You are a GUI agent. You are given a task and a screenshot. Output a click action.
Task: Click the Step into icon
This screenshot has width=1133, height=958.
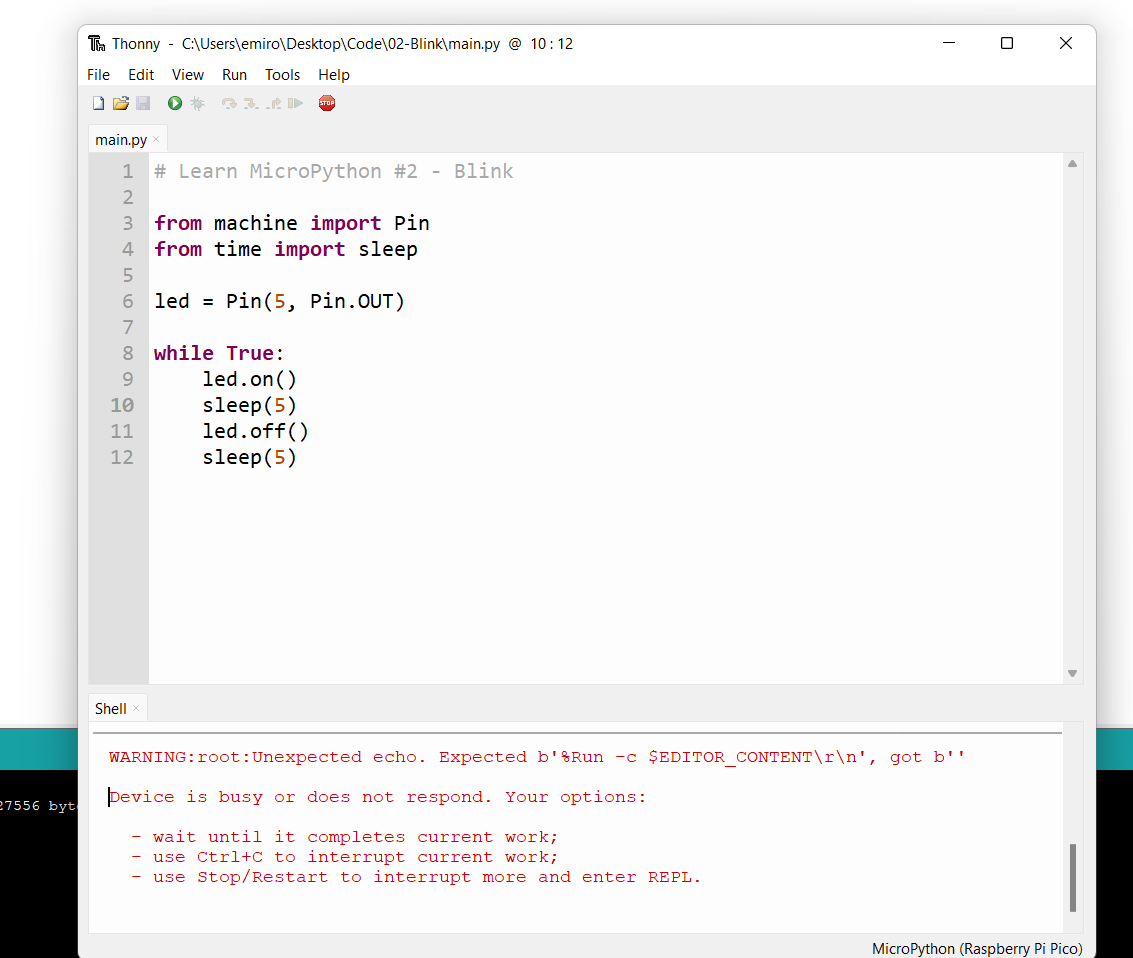251,103
